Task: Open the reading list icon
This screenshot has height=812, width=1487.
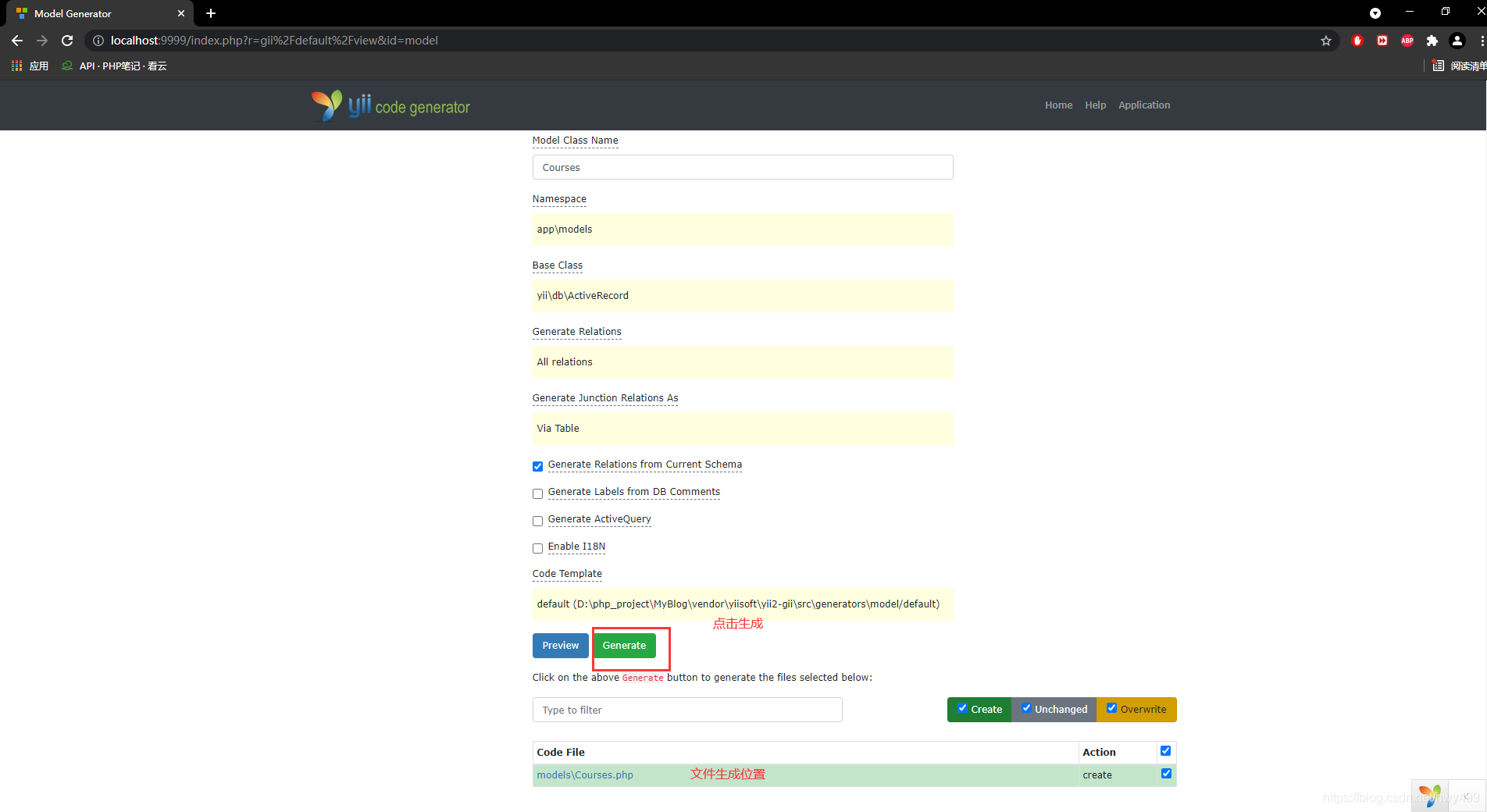Action: pyautogui.click(x=1439, y=66)
